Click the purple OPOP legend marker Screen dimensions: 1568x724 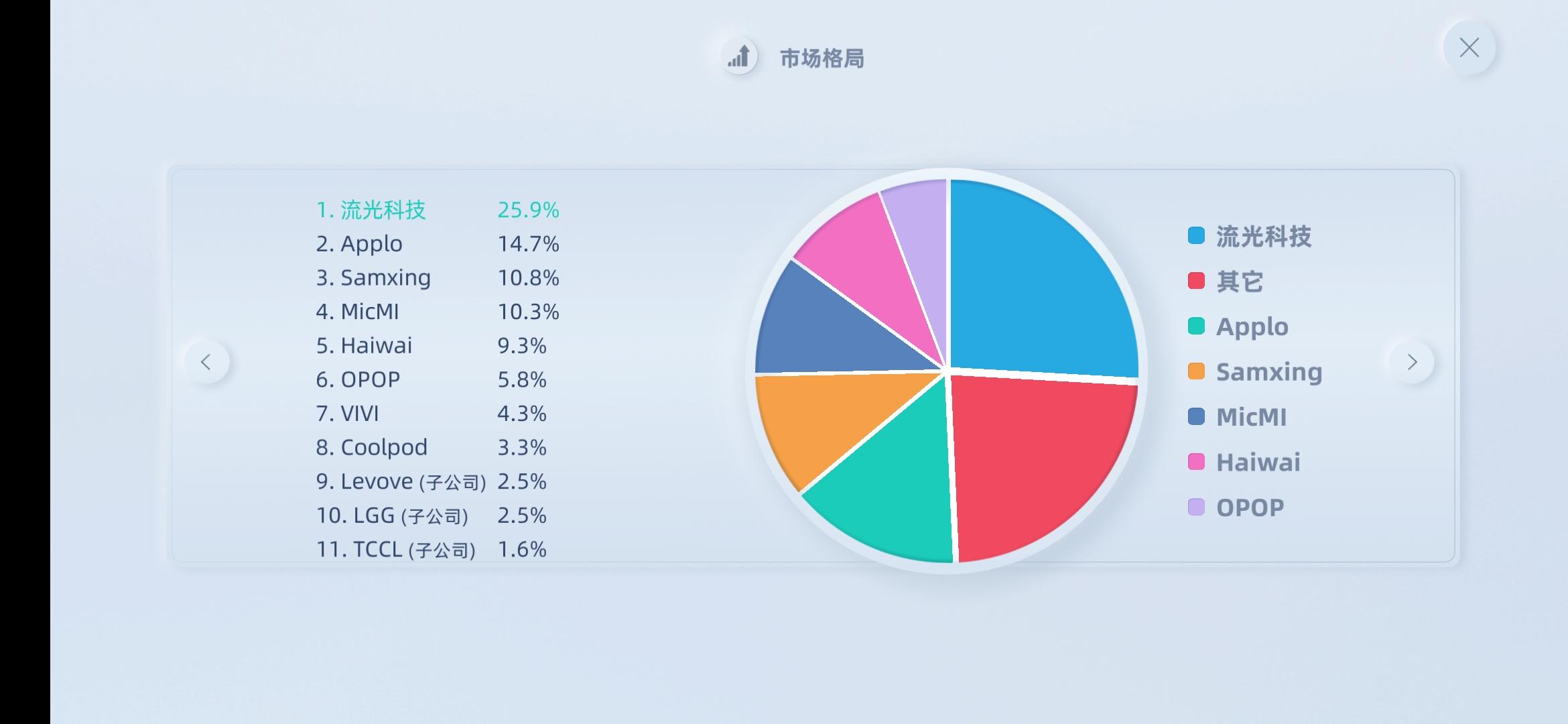click(1196, 507)
